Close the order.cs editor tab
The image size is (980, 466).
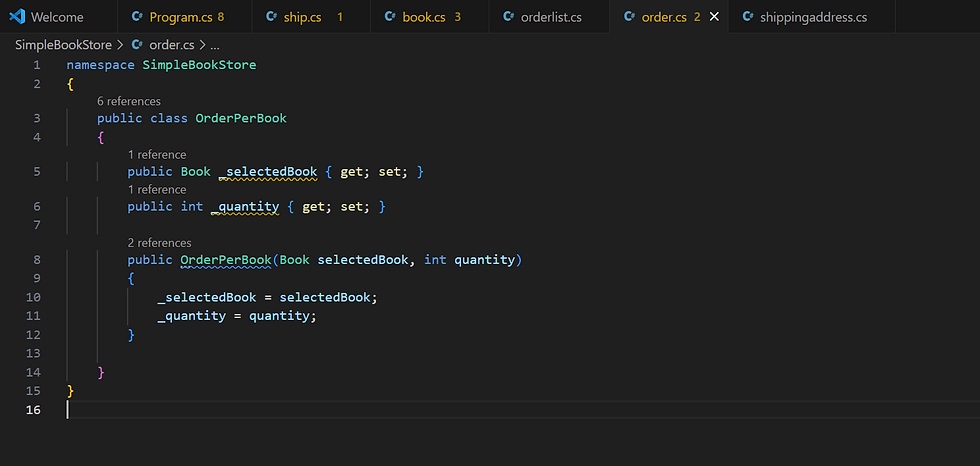[x=713, y=17]
